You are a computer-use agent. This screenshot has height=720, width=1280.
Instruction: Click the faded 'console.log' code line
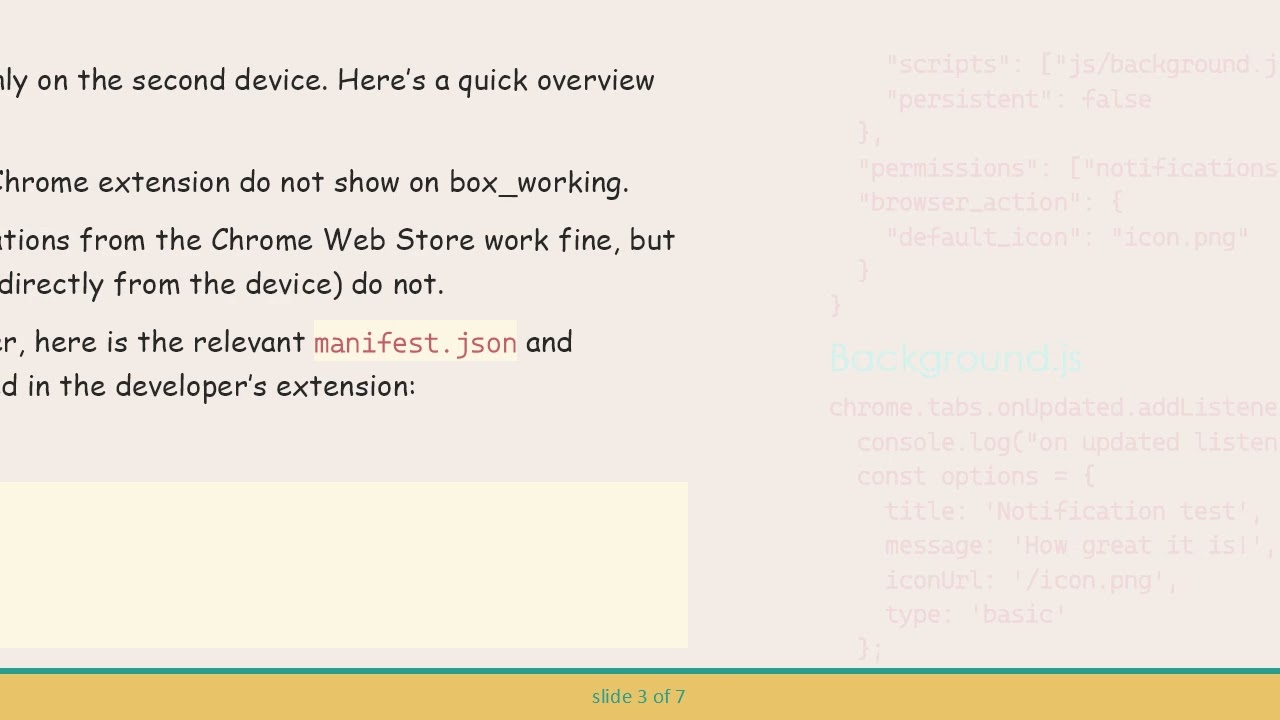click(x=1068, y=443)
